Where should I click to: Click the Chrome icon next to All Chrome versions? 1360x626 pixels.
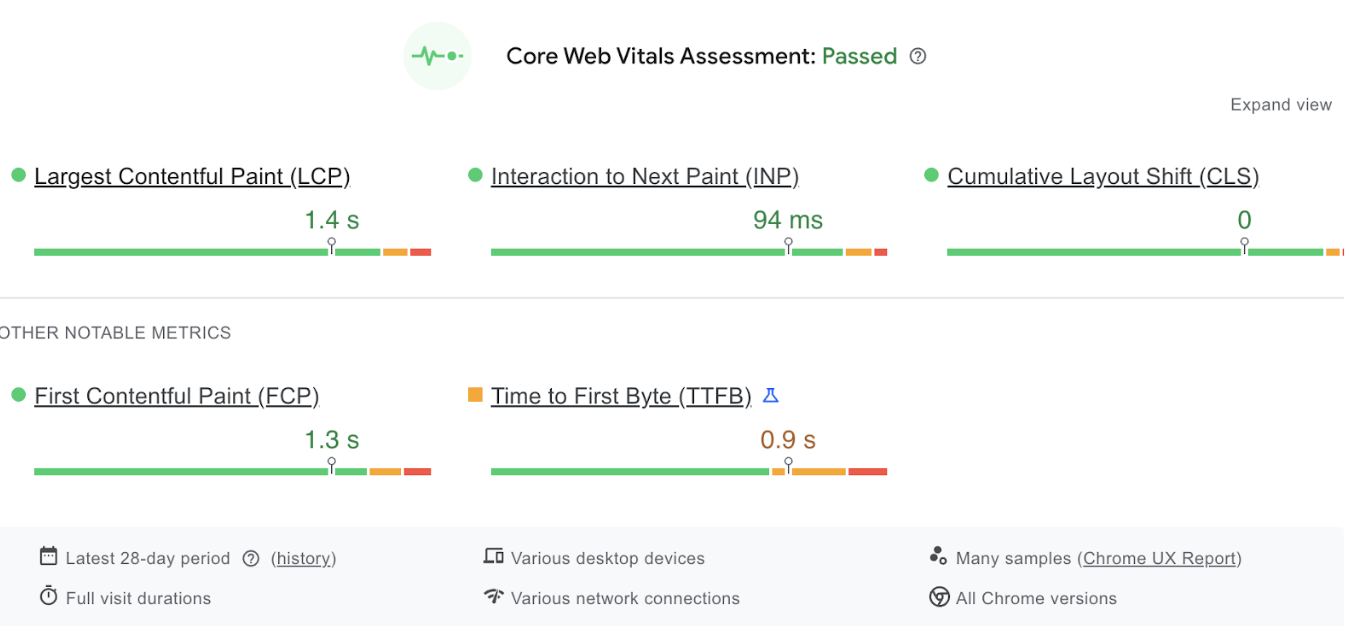(x=938, y=597)
